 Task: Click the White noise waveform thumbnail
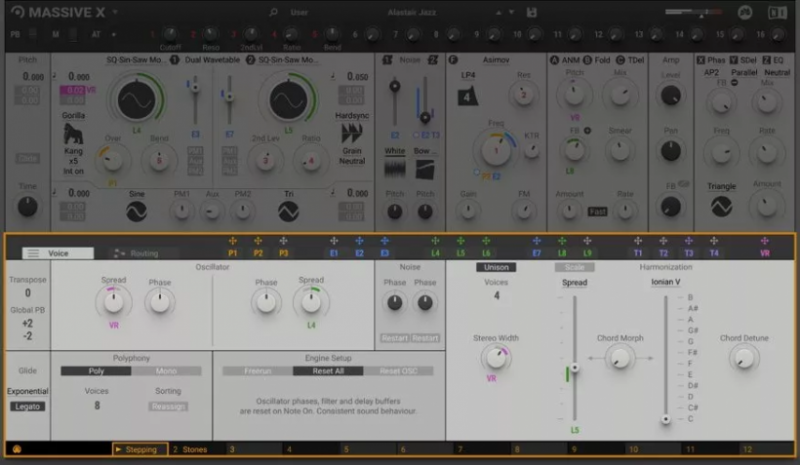tap(394, 169)
